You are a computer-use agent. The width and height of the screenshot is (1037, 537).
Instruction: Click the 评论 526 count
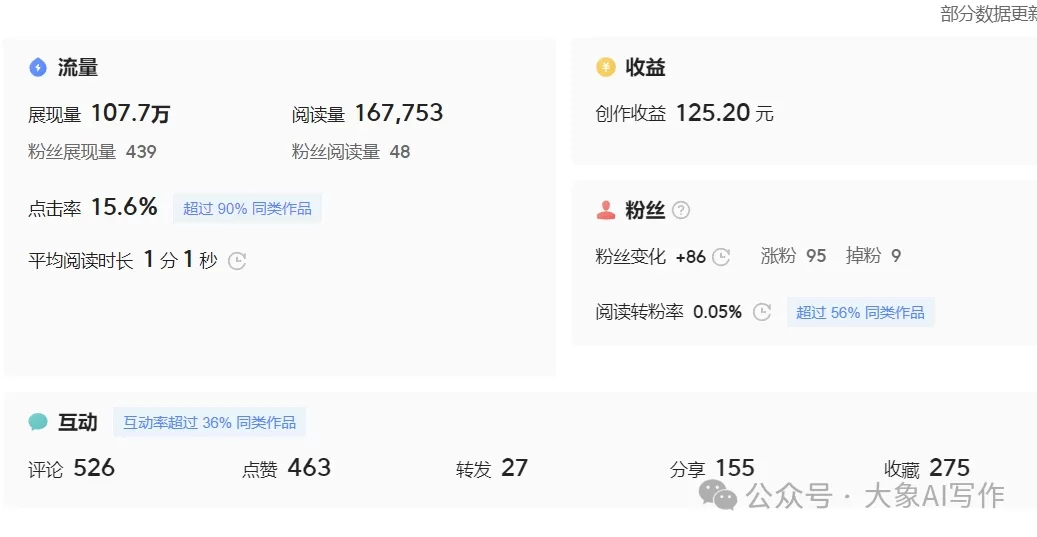[x=94, y=468]
